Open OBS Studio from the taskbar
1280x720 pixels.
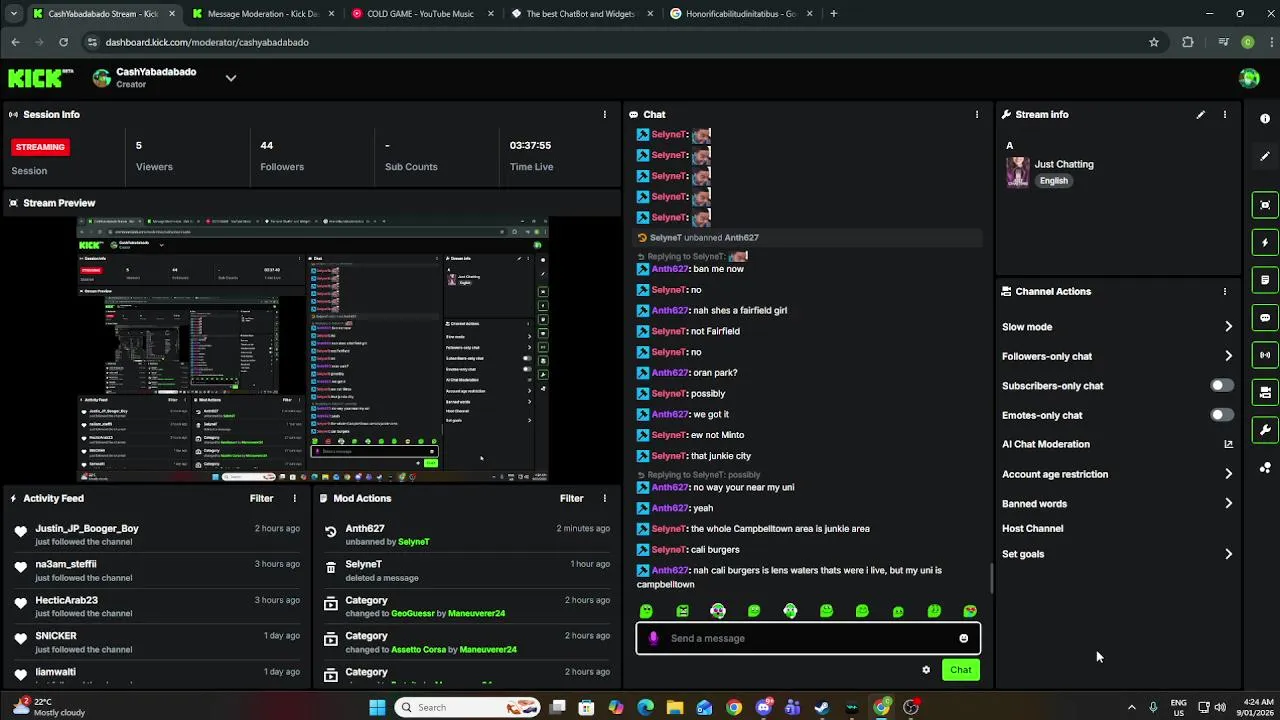pyautogui.click(x=911, y=707)
